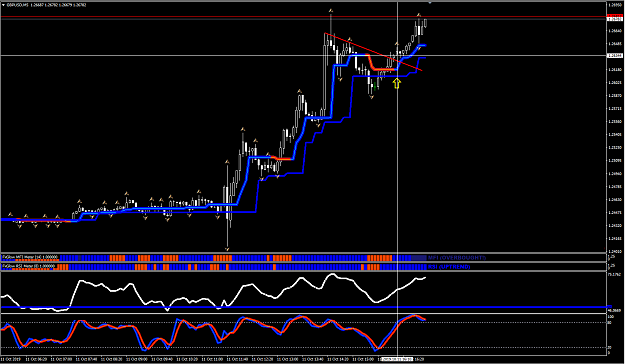Click the 11 Oct 09:00 time axis label
This screenshot has width=625, height=364.
pyautogui.click(x=137, y=359)
